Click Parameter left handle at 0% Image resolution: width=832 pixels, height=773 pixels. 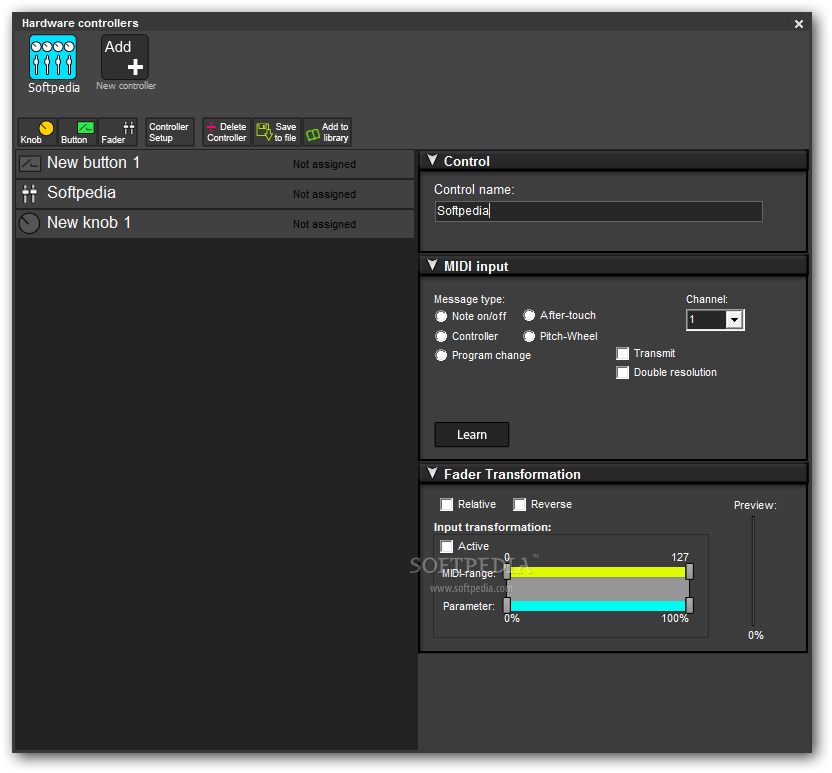click(x=507, y=605)
